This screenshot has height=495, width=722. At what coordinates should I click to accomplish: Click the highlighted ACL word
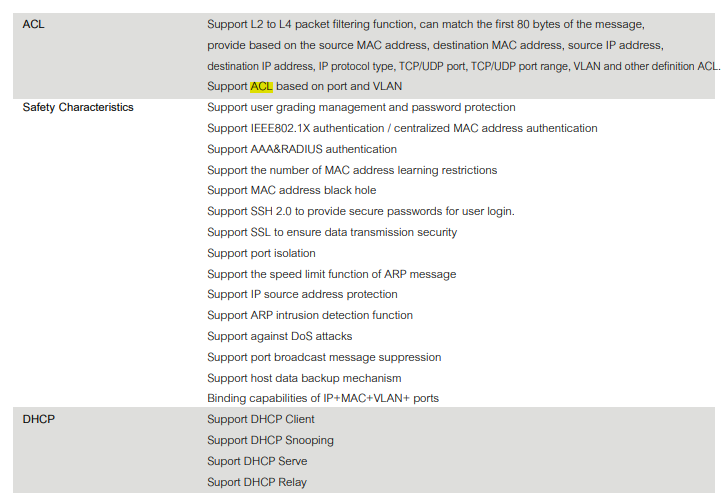coord(261,86)
